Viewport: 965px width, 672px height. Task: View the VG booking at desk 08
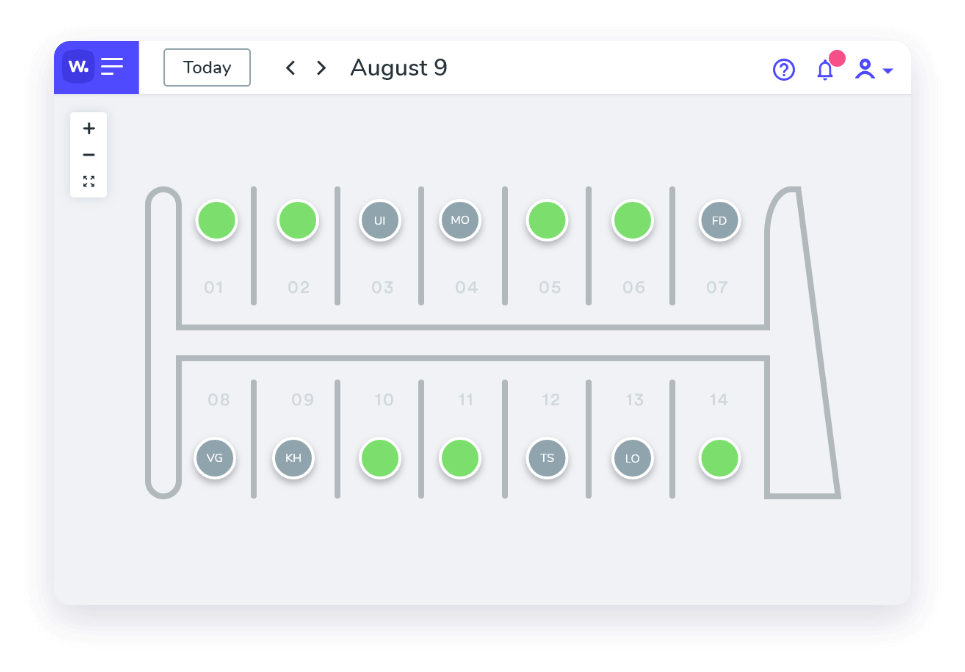[x=215, y=459]
